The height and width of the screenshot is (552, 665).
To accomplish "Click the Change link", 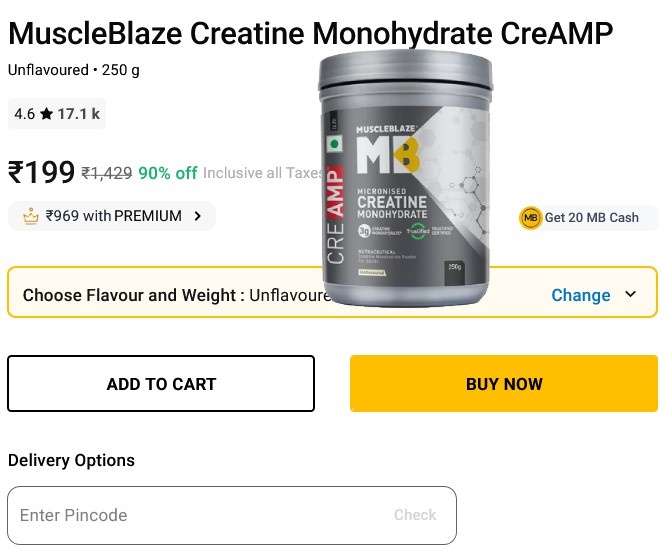I will pyautogui.click(x=580, y=295).
